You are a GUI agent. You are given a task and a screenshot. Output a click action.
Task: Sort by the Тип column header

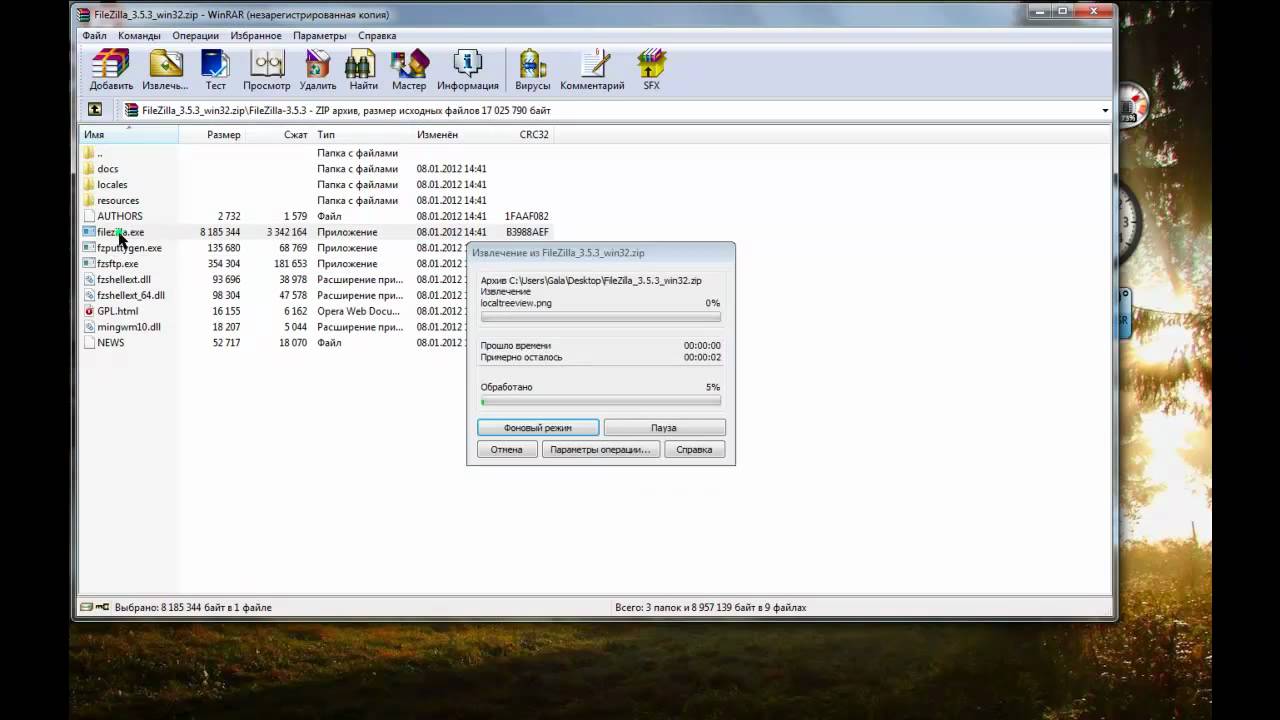pyautogui.click(x=363, y=134)
